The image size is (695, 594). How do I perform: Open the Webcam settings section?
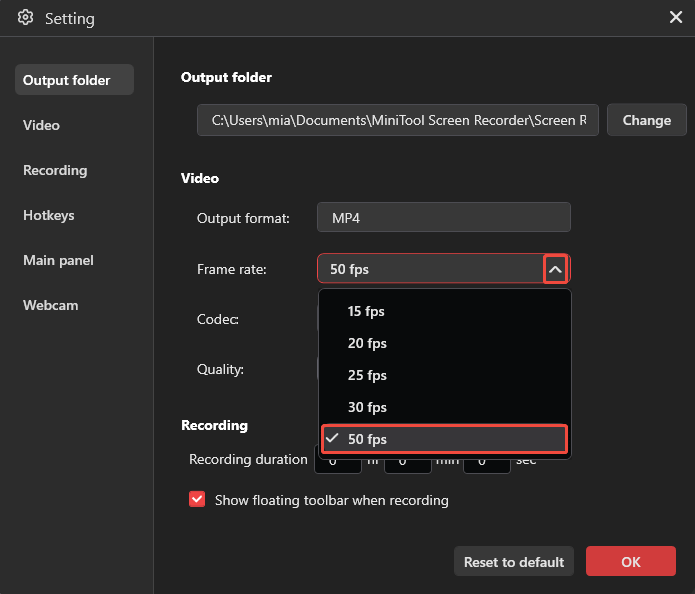click(x=51, y=305)
